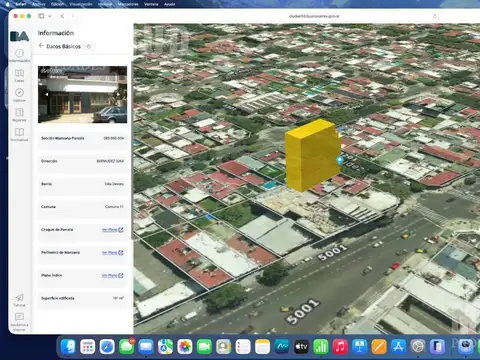Open Safari from the Dock
This screenshot has height=360, width=480.
coord(107,347)
